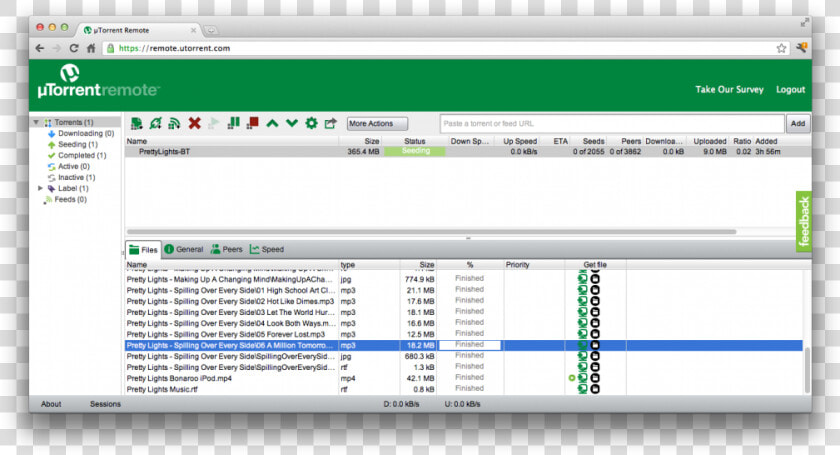
Task: Select the uTorrent Remote browser tab
Action: 138,30
